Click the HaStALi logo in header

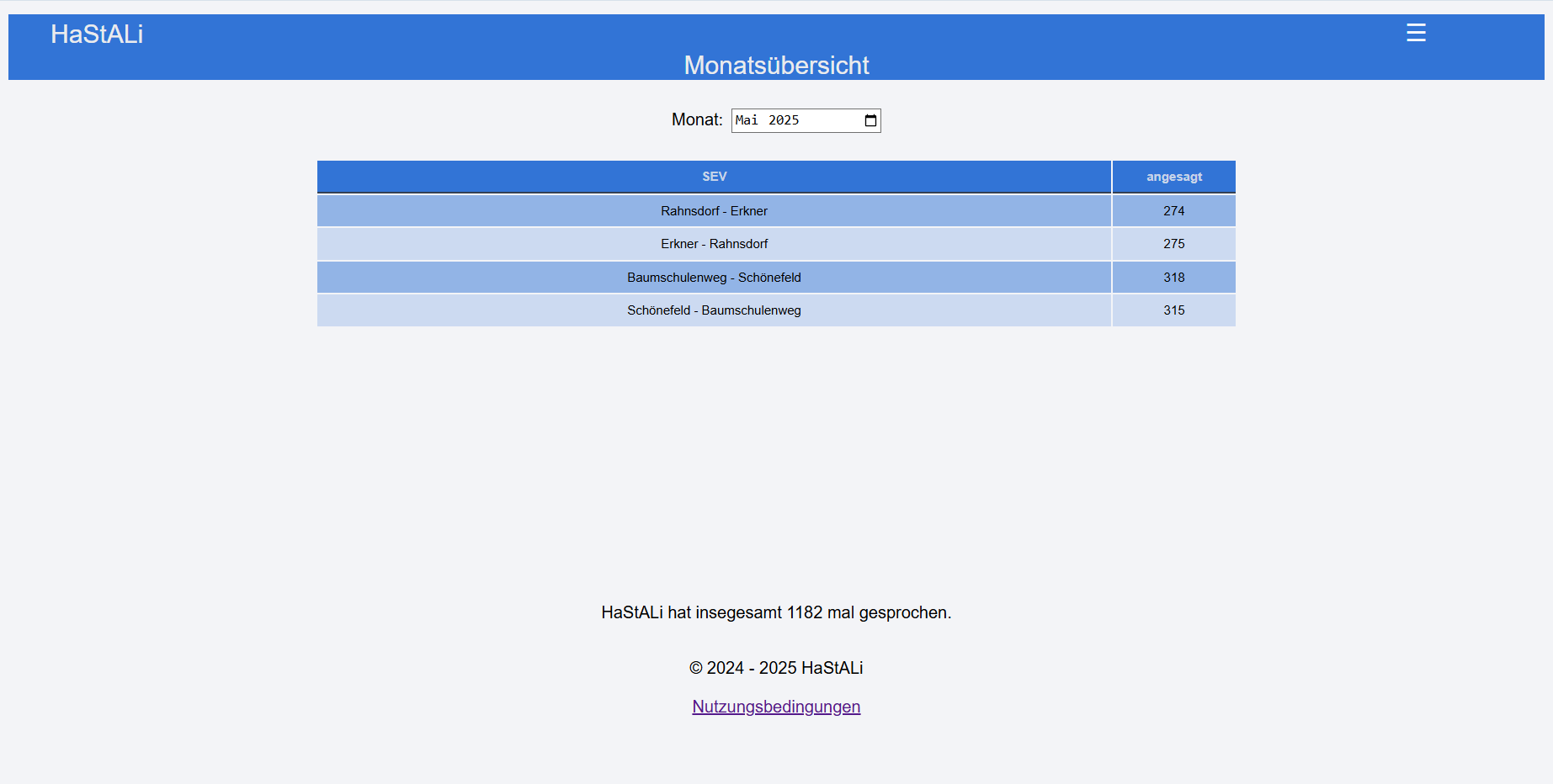[97, 34]
